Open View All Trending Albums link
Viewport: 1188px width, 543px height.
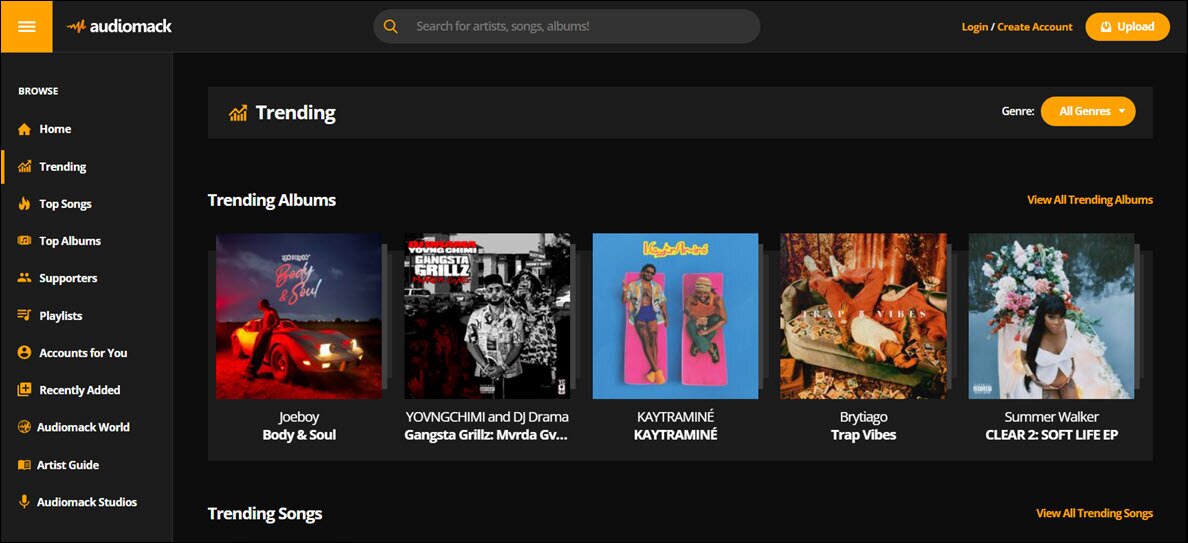1090,200
